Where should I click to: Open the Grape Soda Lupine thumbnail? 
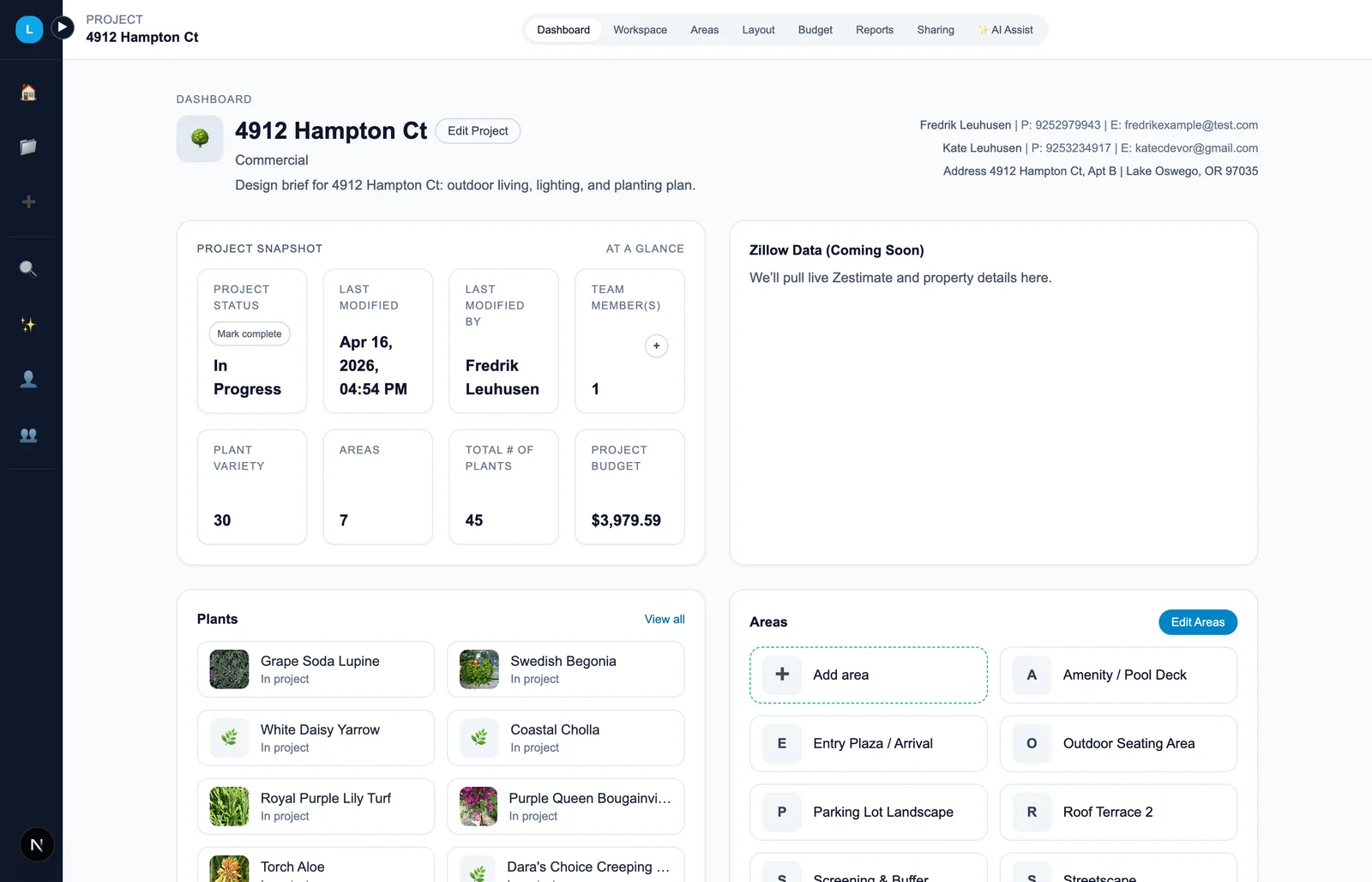point(229,669)
